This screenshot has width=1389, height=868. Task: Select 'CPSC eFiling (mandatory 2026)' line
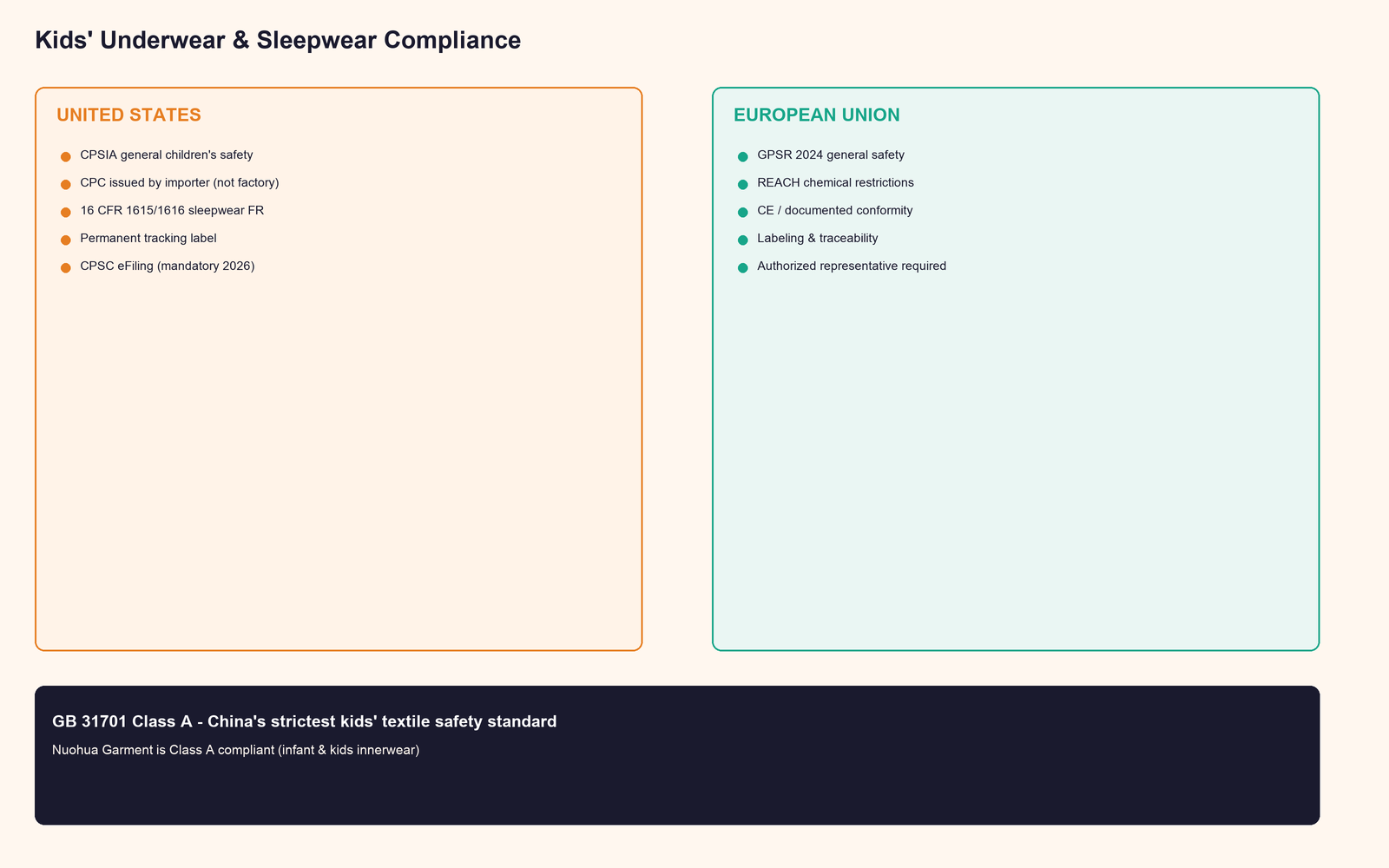[x=168, y=266]
